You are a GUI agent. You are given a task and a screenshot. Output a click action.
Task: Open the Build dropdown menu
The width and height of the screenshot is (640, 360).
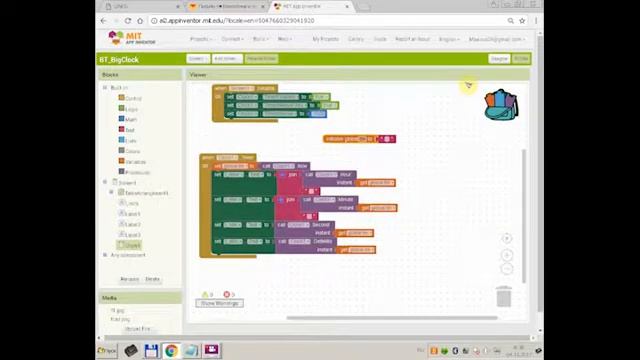point(260,39)
